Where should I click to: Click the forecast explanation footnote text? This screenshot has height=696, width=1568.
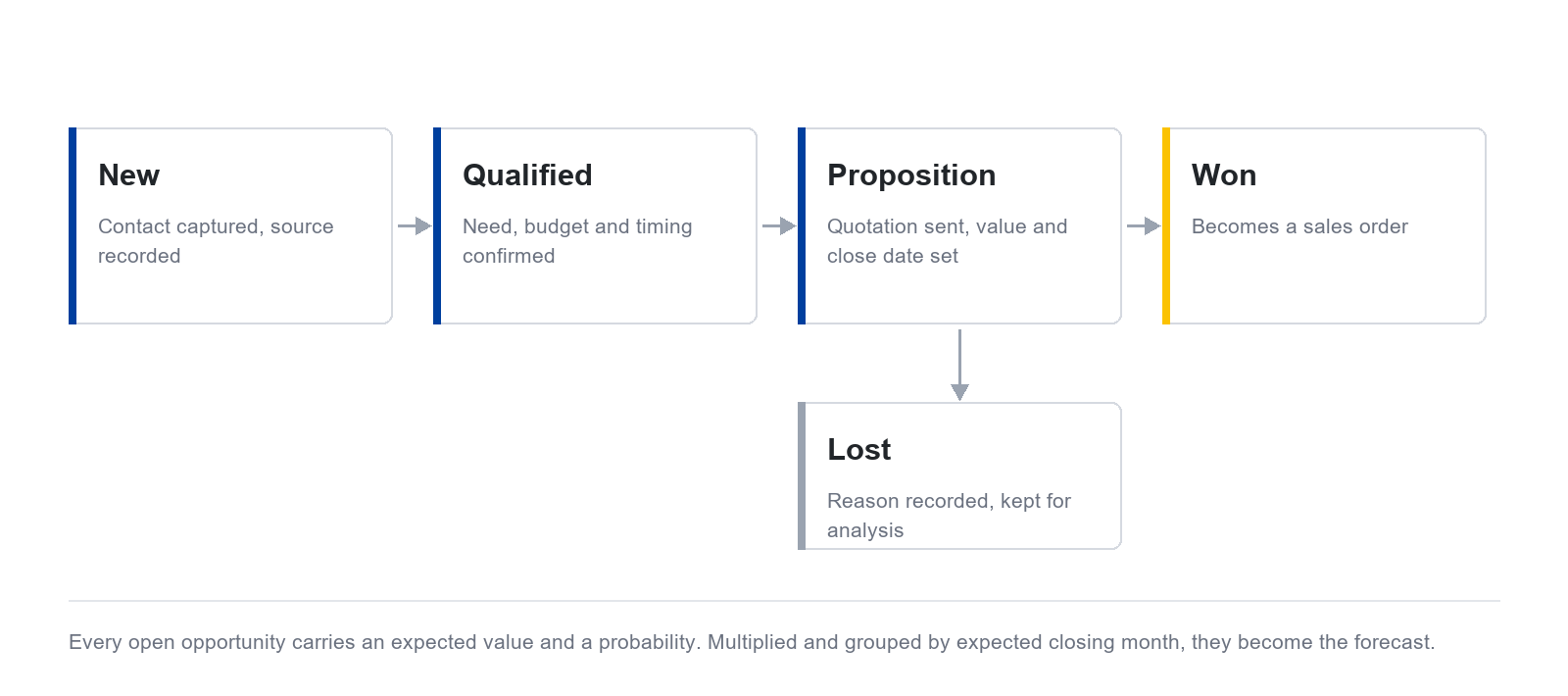tap(752, 642)
